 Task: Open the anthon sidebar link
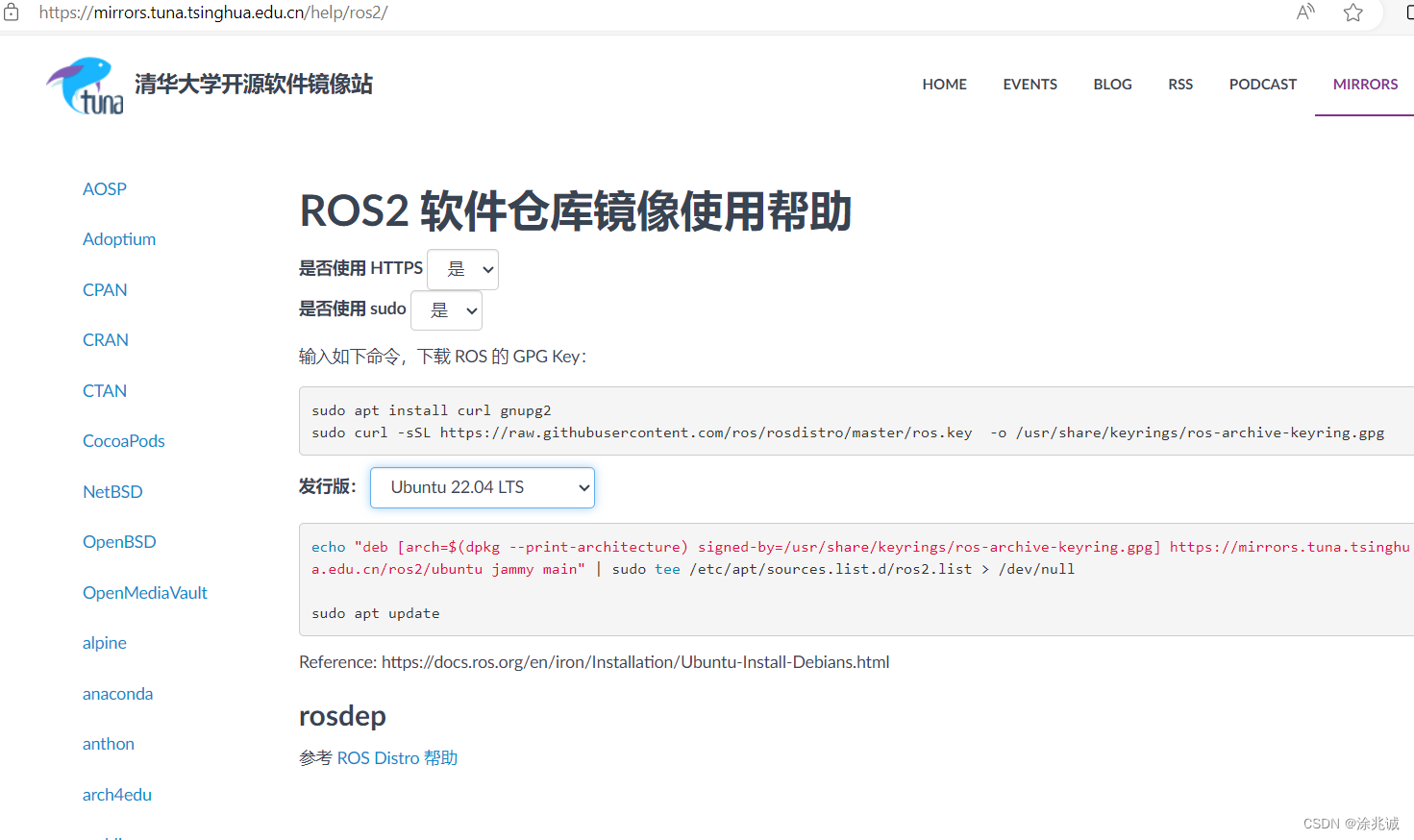(109, 744)
